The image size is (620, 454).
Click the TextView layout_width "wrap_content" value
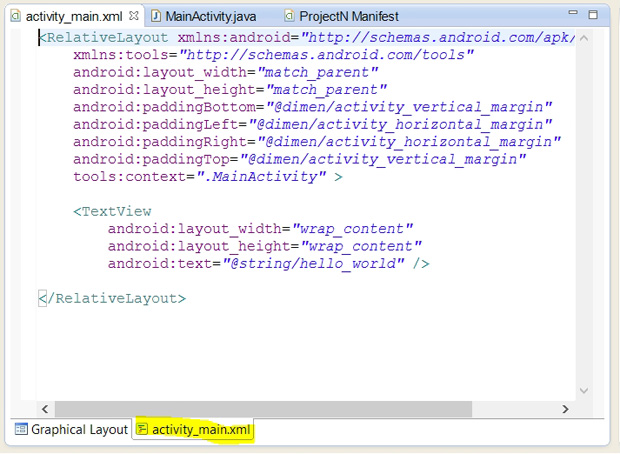[x=352, y=229]
